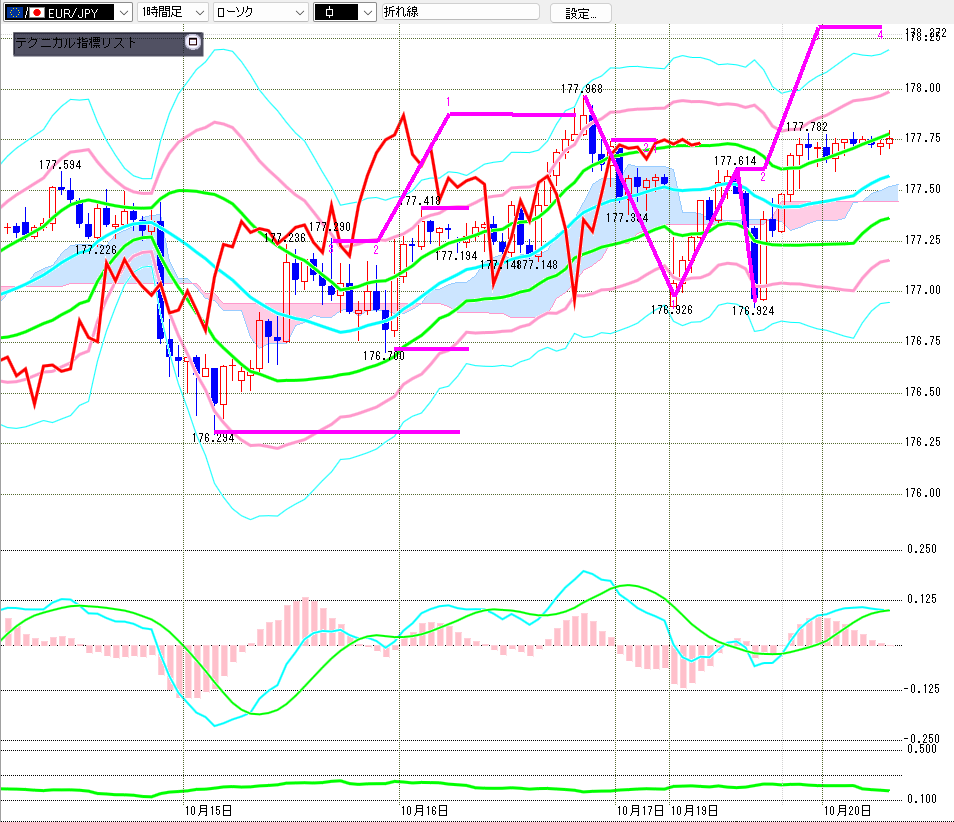The width and height of the screenshot is (954, 822).
Task: Click the 177.226 price label
Action: pyautogui.click(x=96, y=249)
